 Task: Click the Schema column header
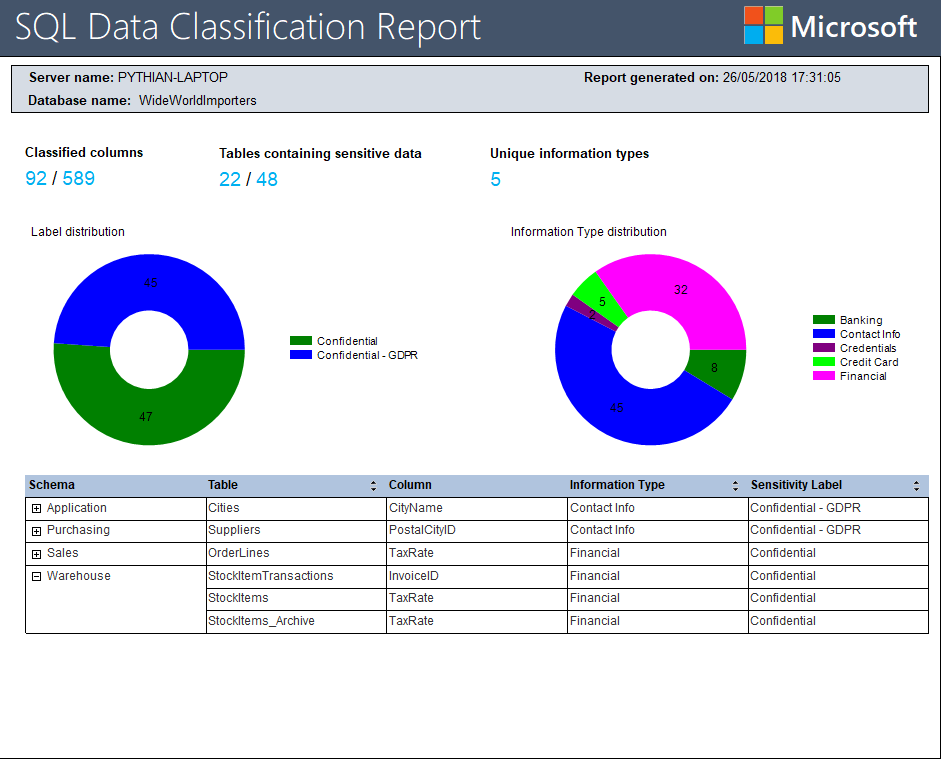click(52, 485)
